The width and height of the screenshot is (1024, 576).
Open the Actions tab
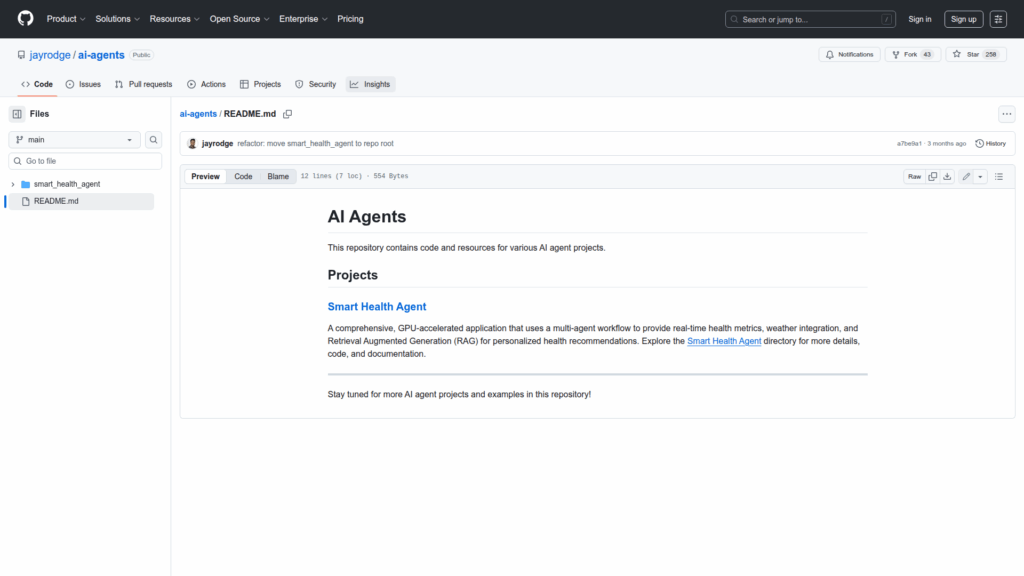[x=206, y=84]
